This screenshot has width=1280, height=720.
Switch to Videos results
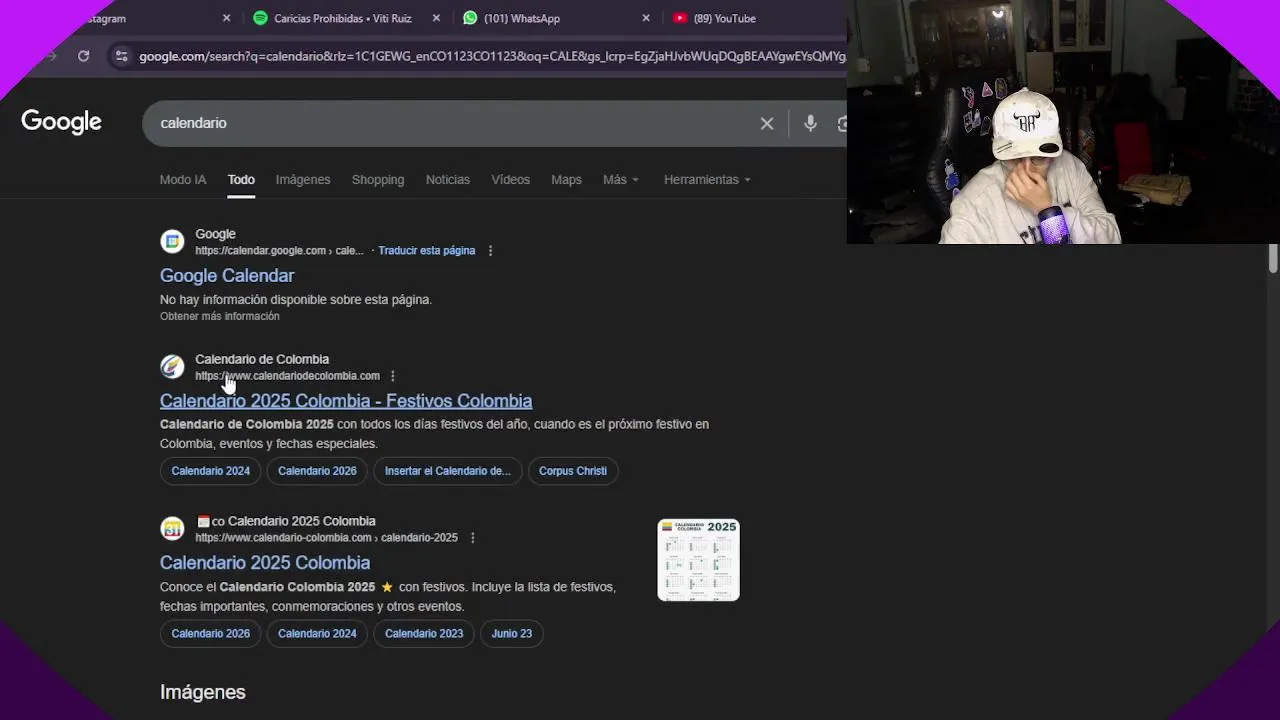tap(510, 180)
